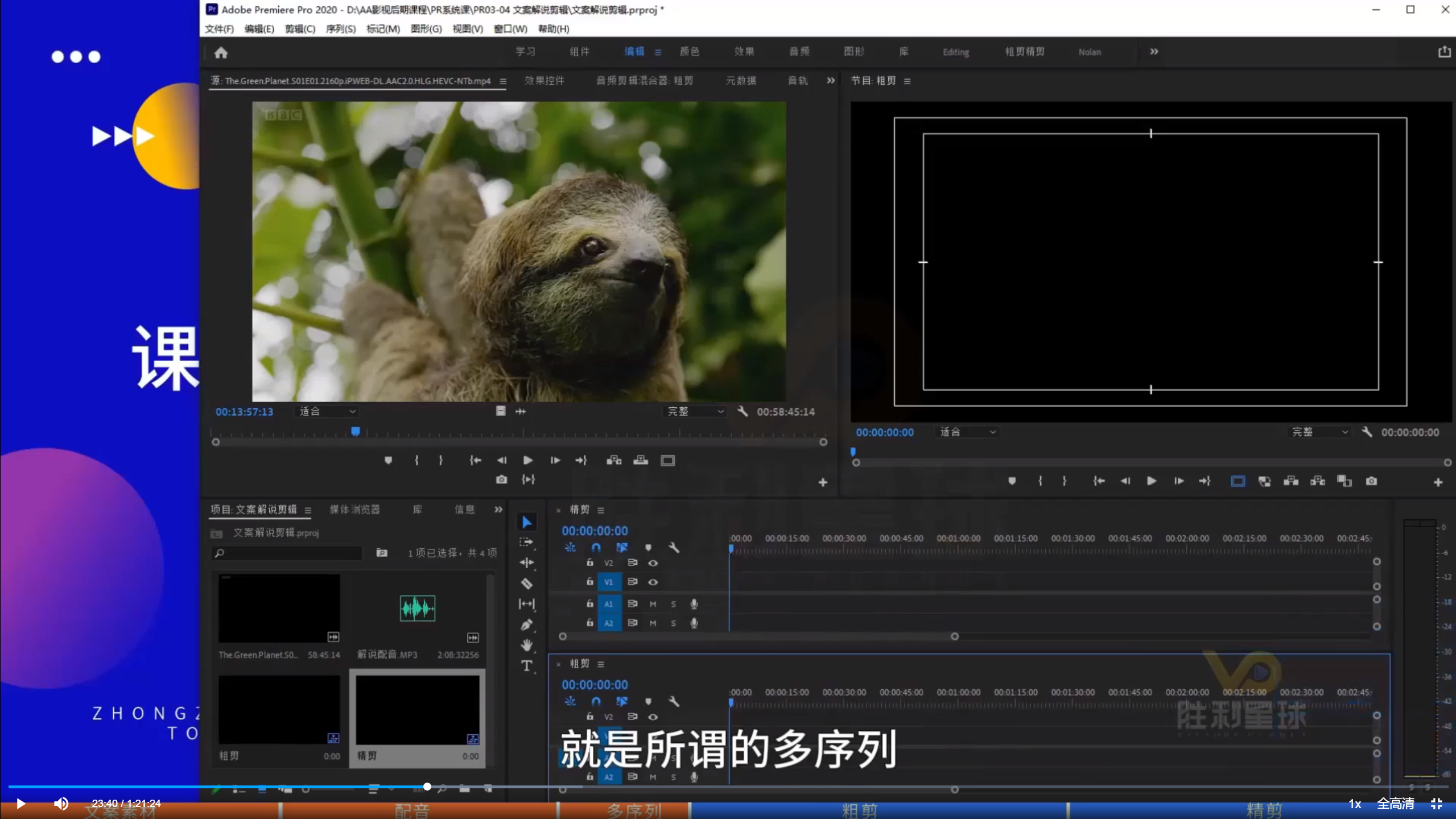Image resolution: width=1456 pixels, height=819 pixels.
Task: Toggle V2 track eye in 粗剪 timeline
Action: 653,717
